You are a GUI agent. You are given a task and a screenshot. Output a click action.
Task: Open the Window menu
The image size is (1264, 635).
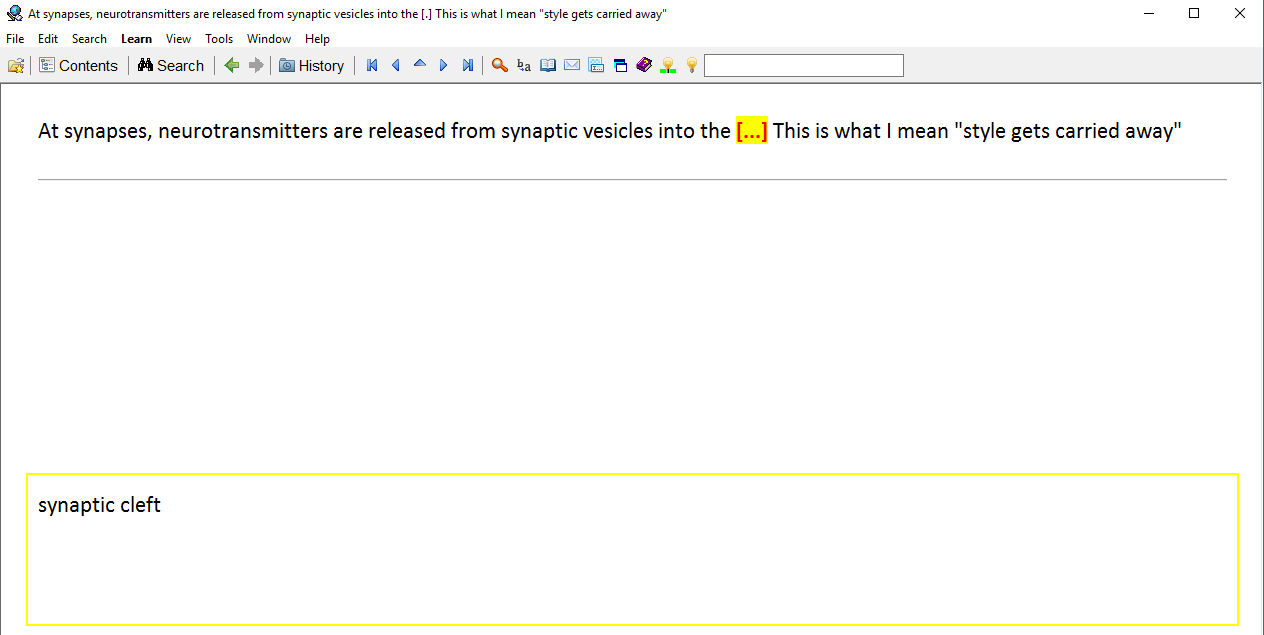pos(269,39)
